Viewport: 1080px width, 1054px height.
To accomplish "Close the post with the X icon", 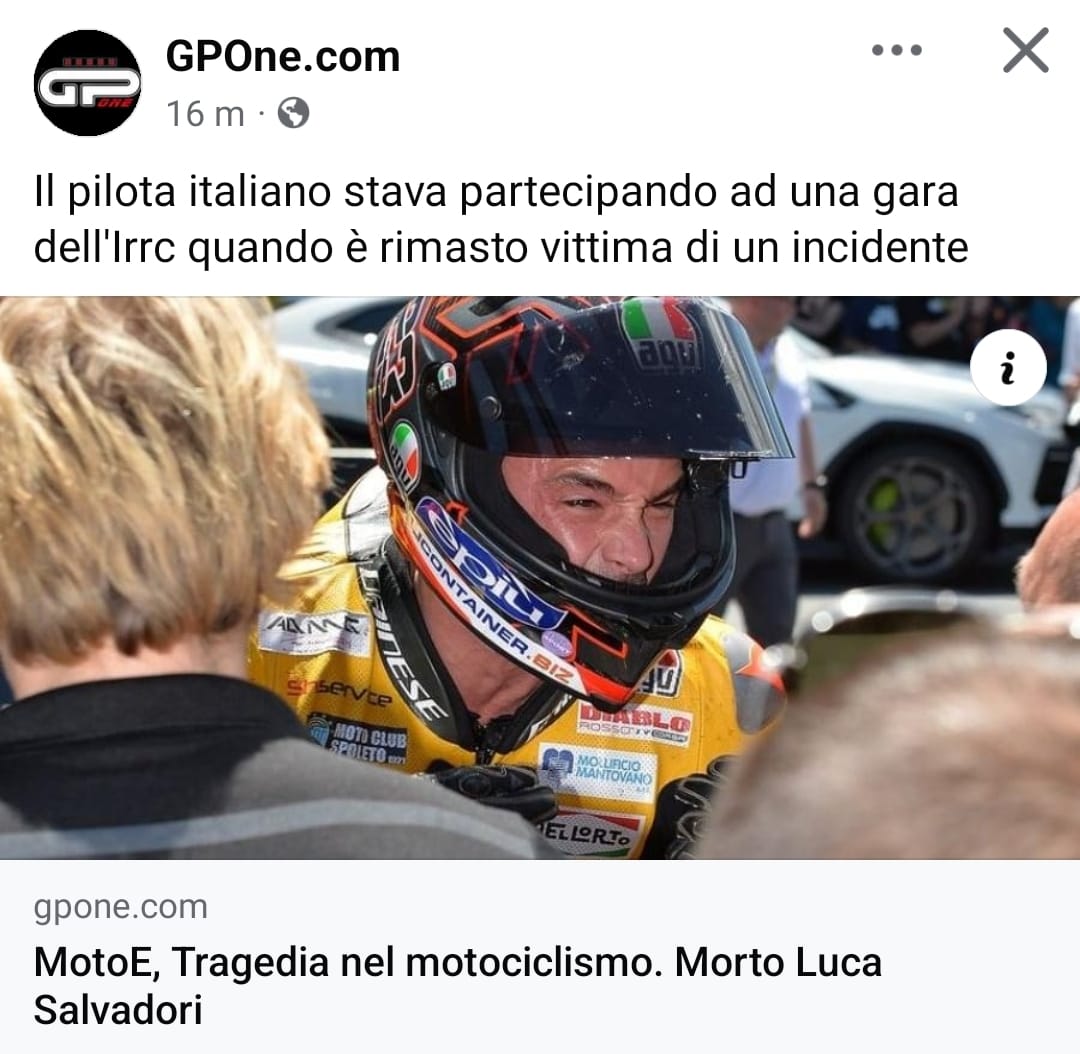I will point(1026,50).
